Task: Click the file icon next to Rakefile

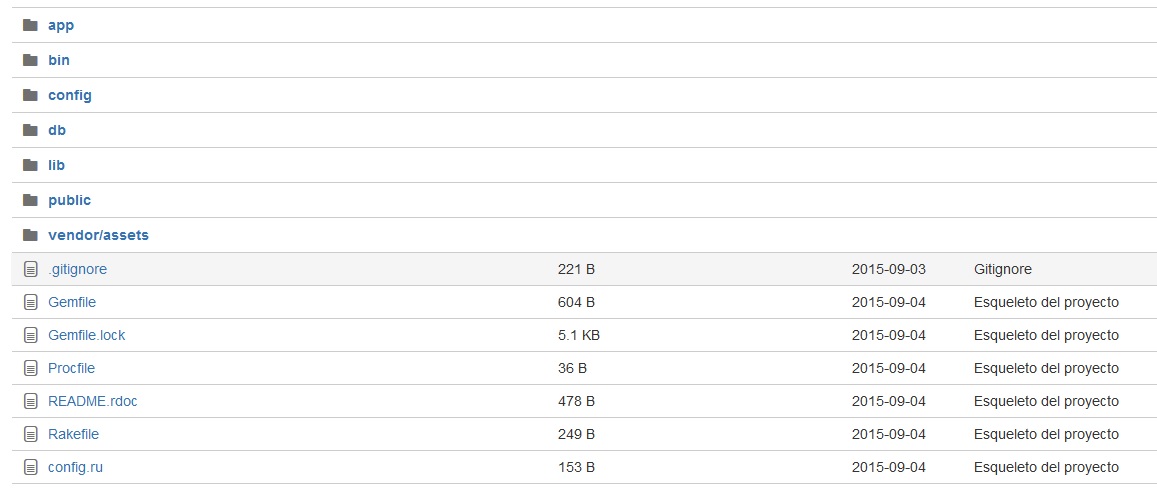Action: click(30, 434)
